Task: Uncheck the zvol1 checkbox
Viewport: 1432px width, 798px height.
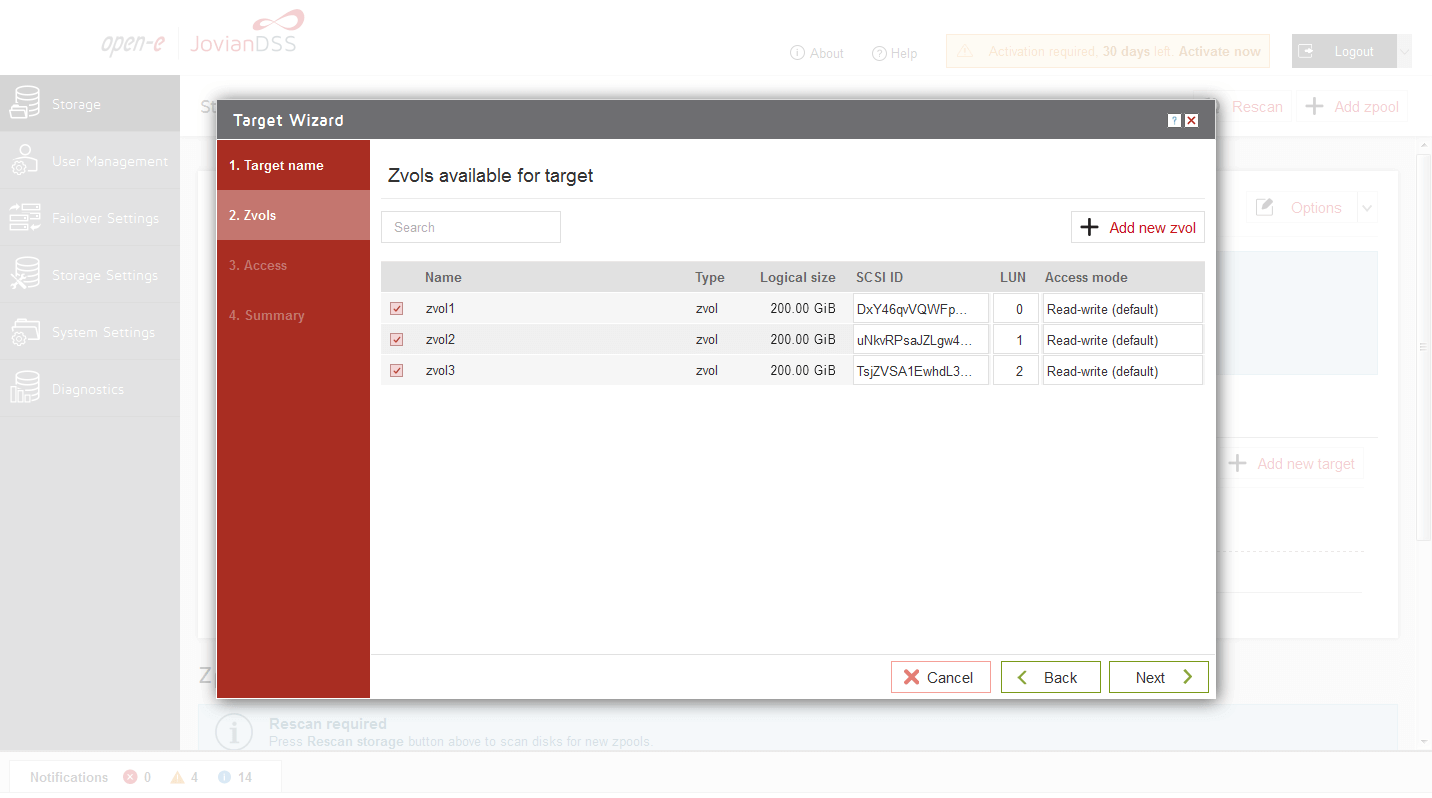Action: coord(396,309)
